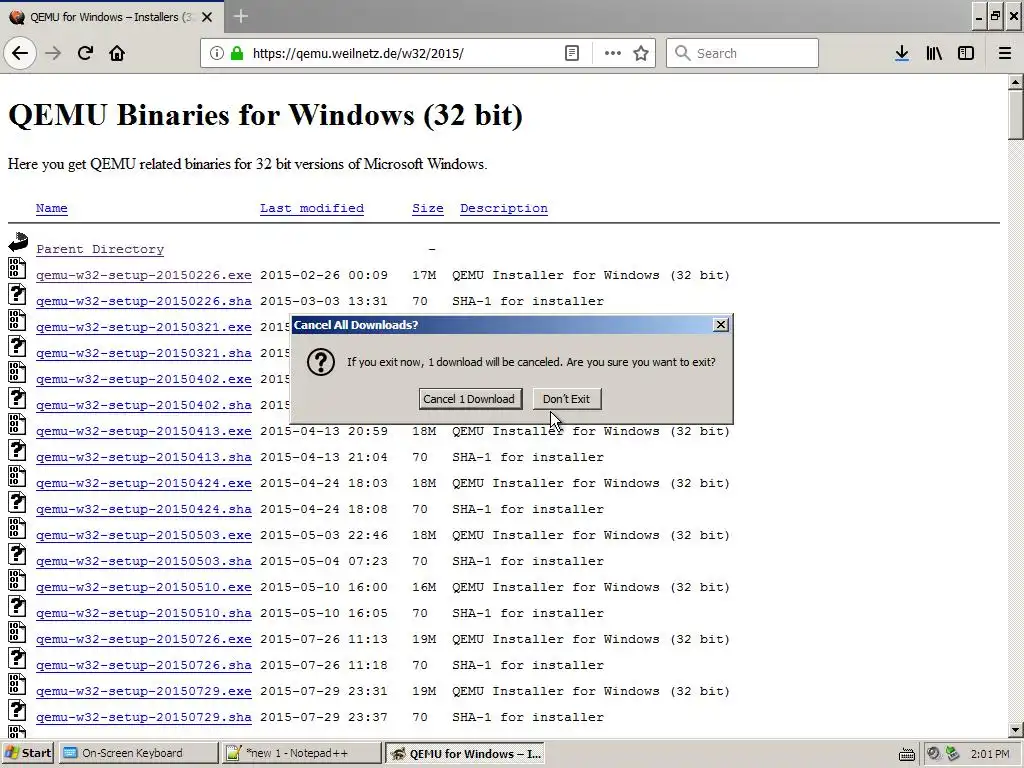Switch to Notepad++ new 1 taskbar button
The height and width of the screenshot is (768, 1024).
tap(301, 753)
